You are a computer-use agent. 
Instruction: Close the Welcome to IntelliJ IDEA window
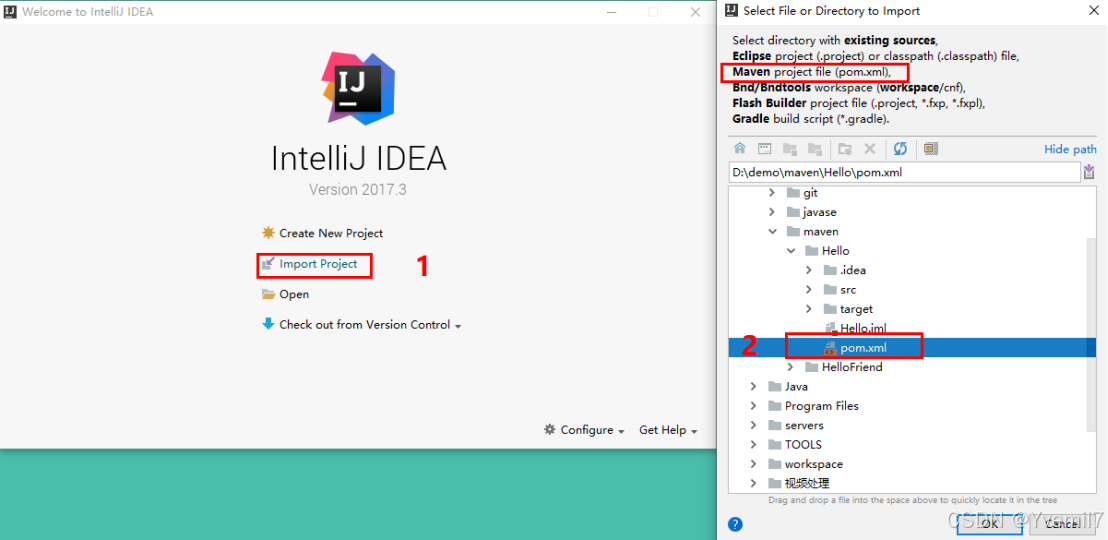(x=696, y=11)
